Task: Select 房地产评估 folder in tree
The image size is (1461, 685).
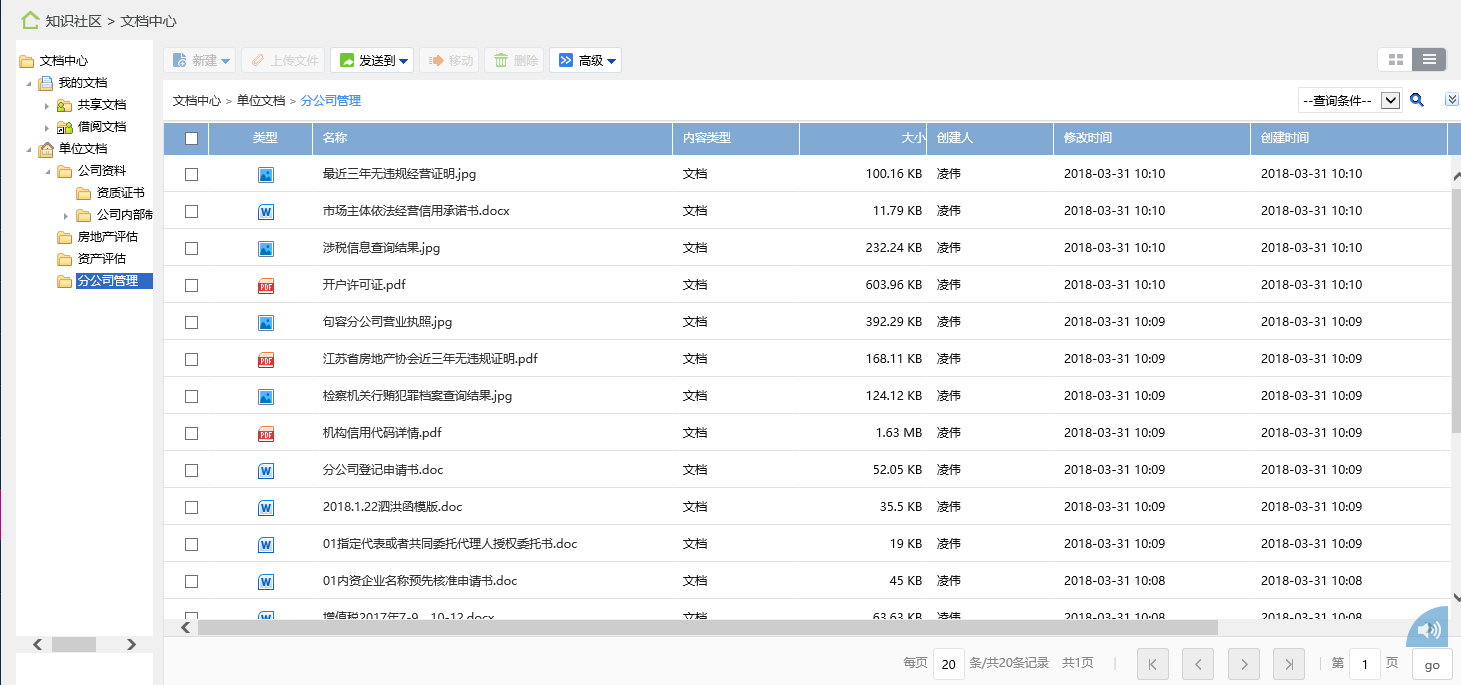Action: [107, 237]
